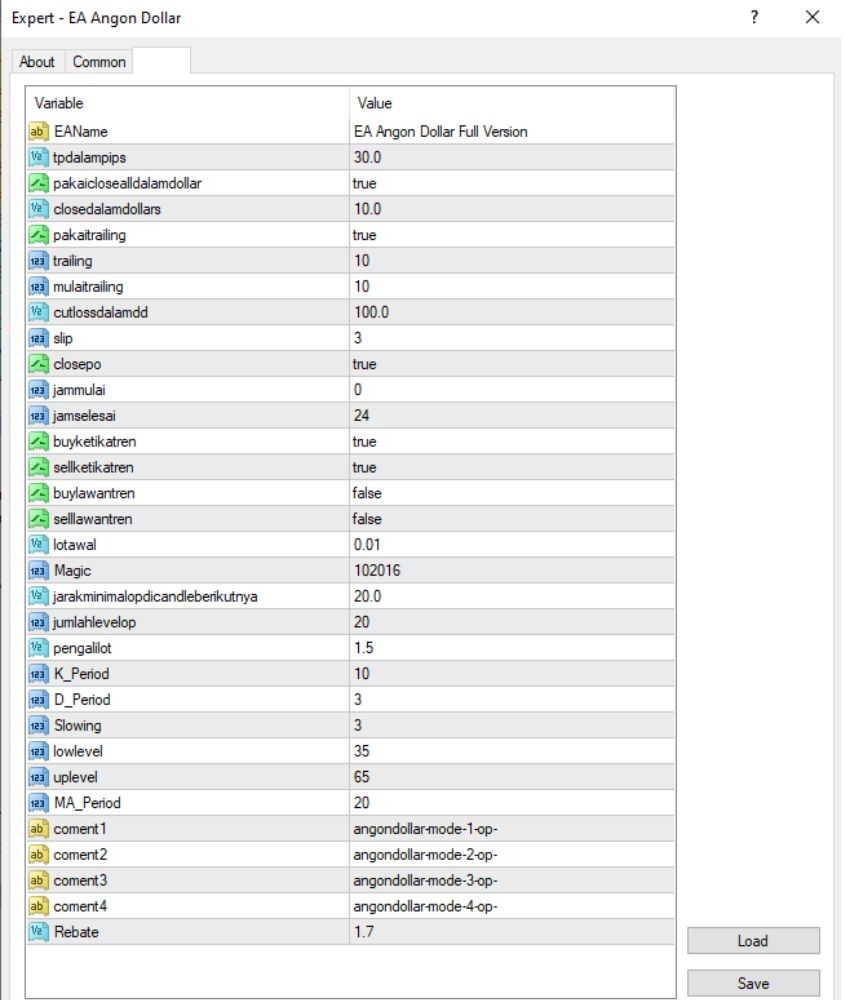
Task: Click the integer icon next to trailing
Action: pyautogui.click(x=38, y=260)
